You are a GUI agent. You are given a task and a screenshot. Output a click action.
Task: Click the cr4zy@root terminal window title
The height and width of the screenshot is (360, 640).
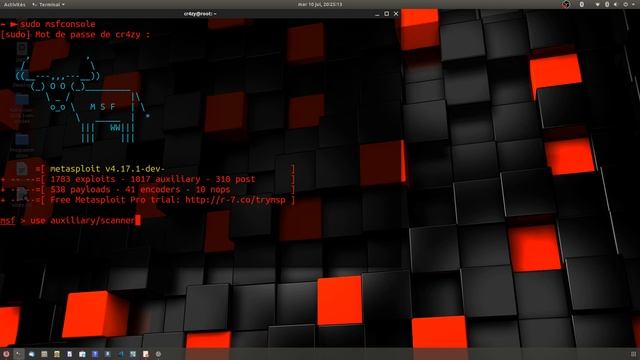coord(200,13)
